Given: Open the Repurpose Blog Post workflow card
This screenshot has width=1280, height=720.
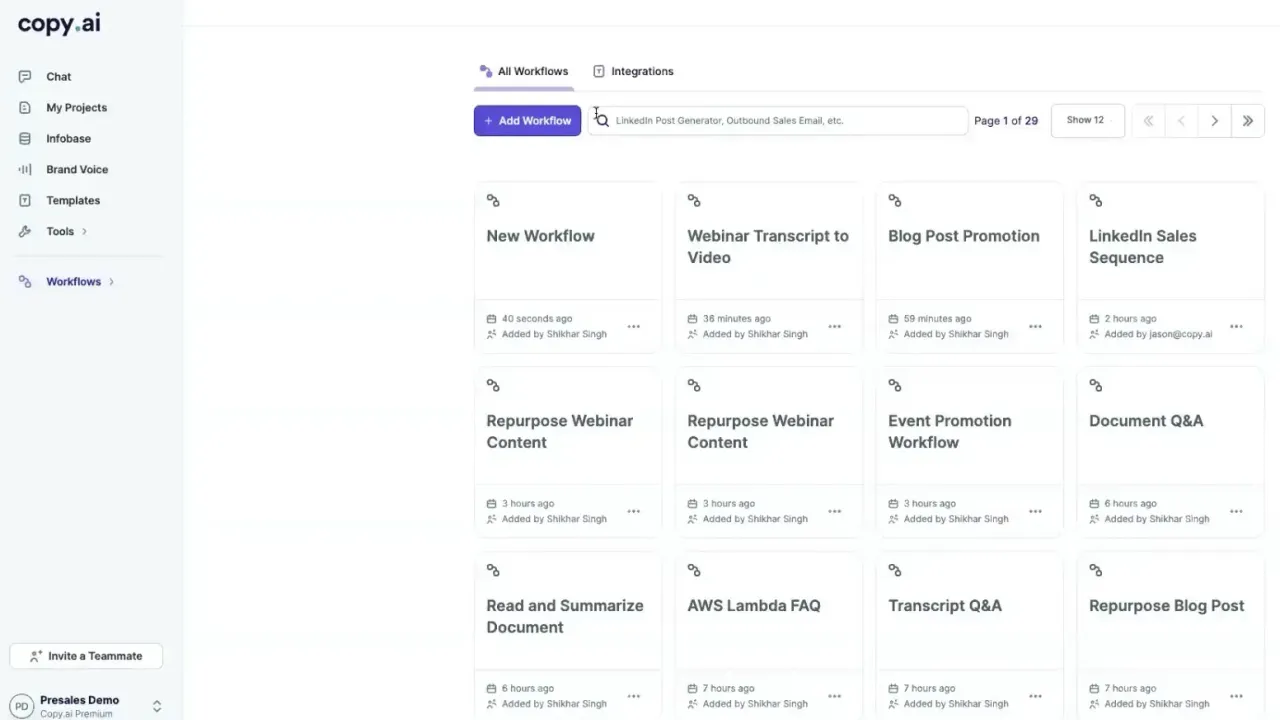Looking at the screenshot, I should pyautogui.click(x=1170, y=635).
